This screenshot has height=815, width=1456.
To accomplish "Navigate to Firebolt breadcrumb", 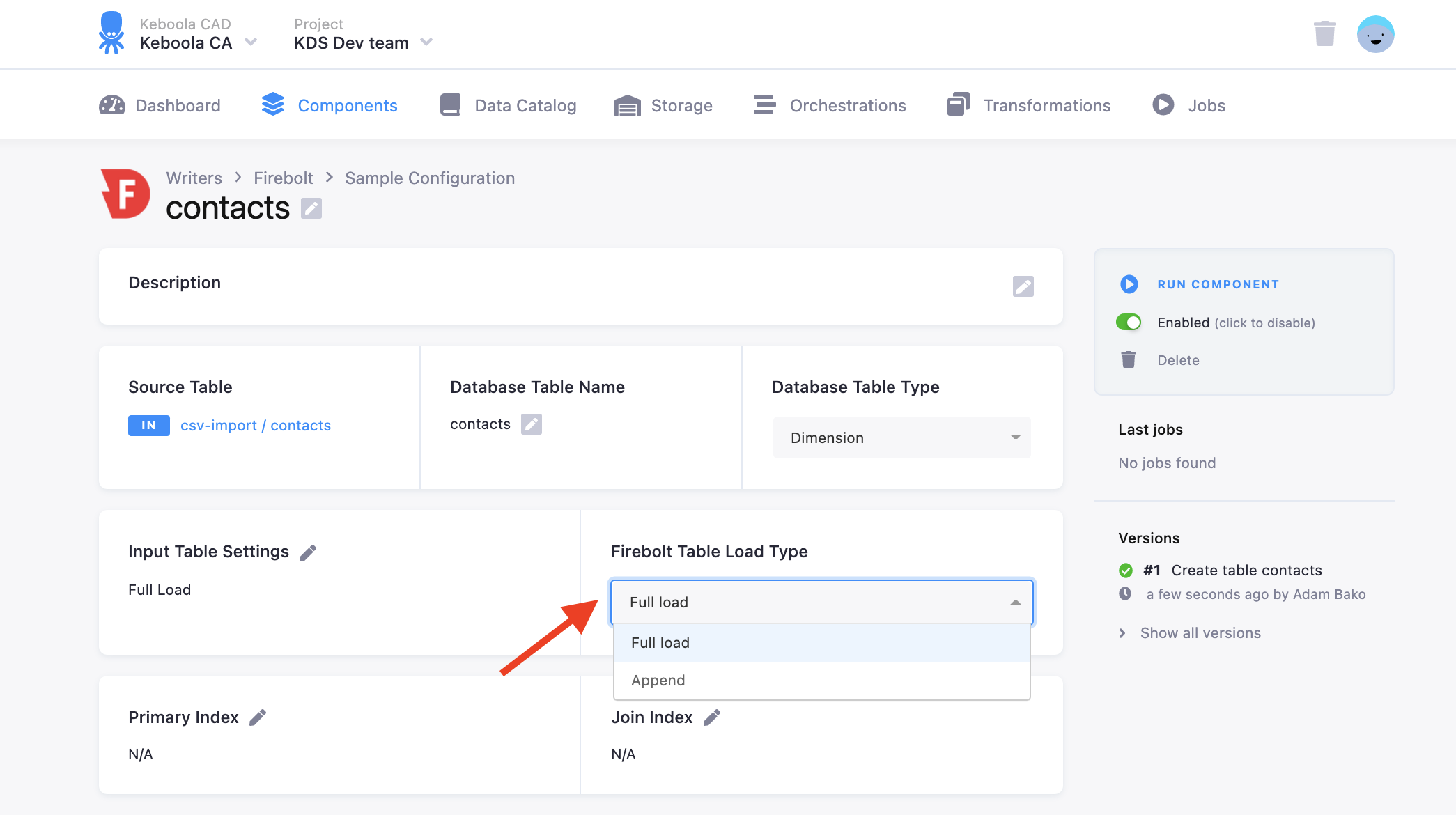I will [x=284, y=178].
